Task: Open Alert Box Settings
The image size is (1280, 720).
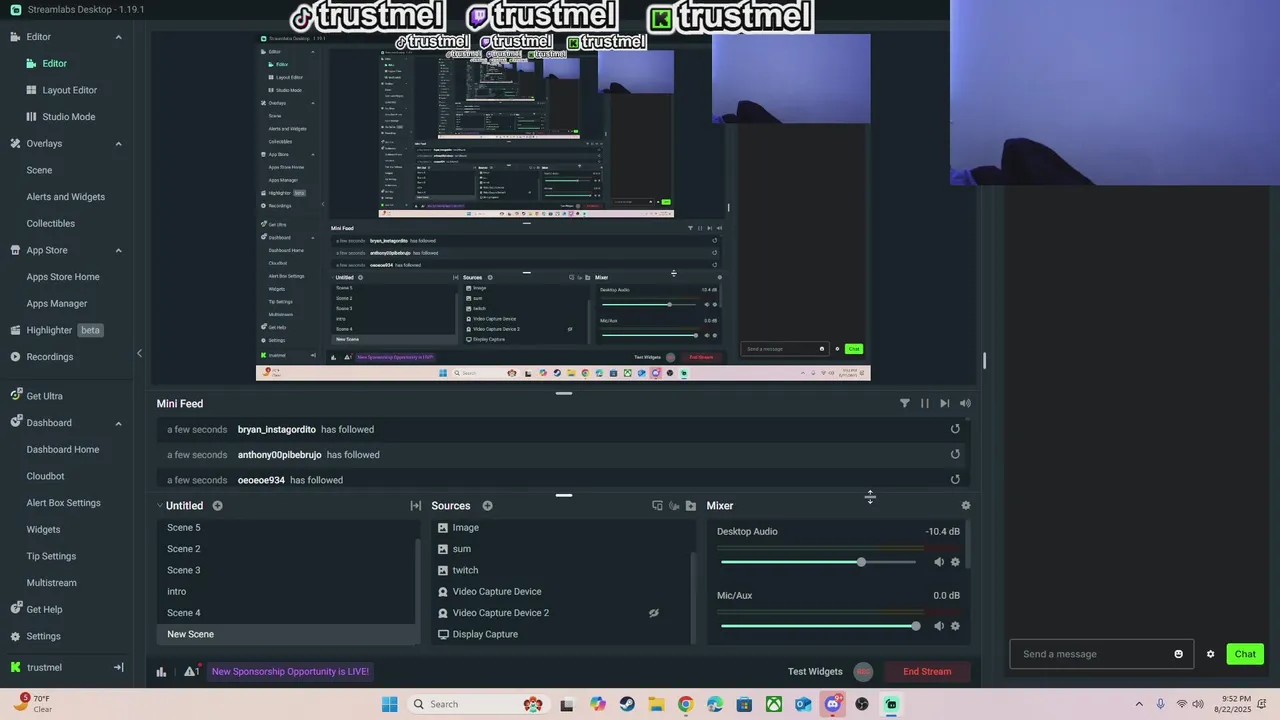Action: point(64,503)
